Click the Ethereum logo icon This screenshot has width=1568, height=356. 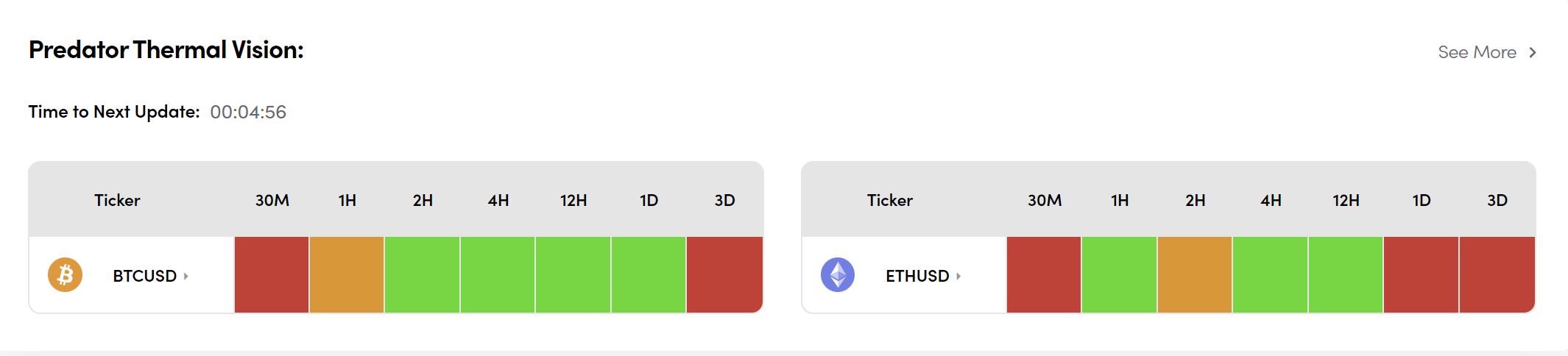coord(838,275)
